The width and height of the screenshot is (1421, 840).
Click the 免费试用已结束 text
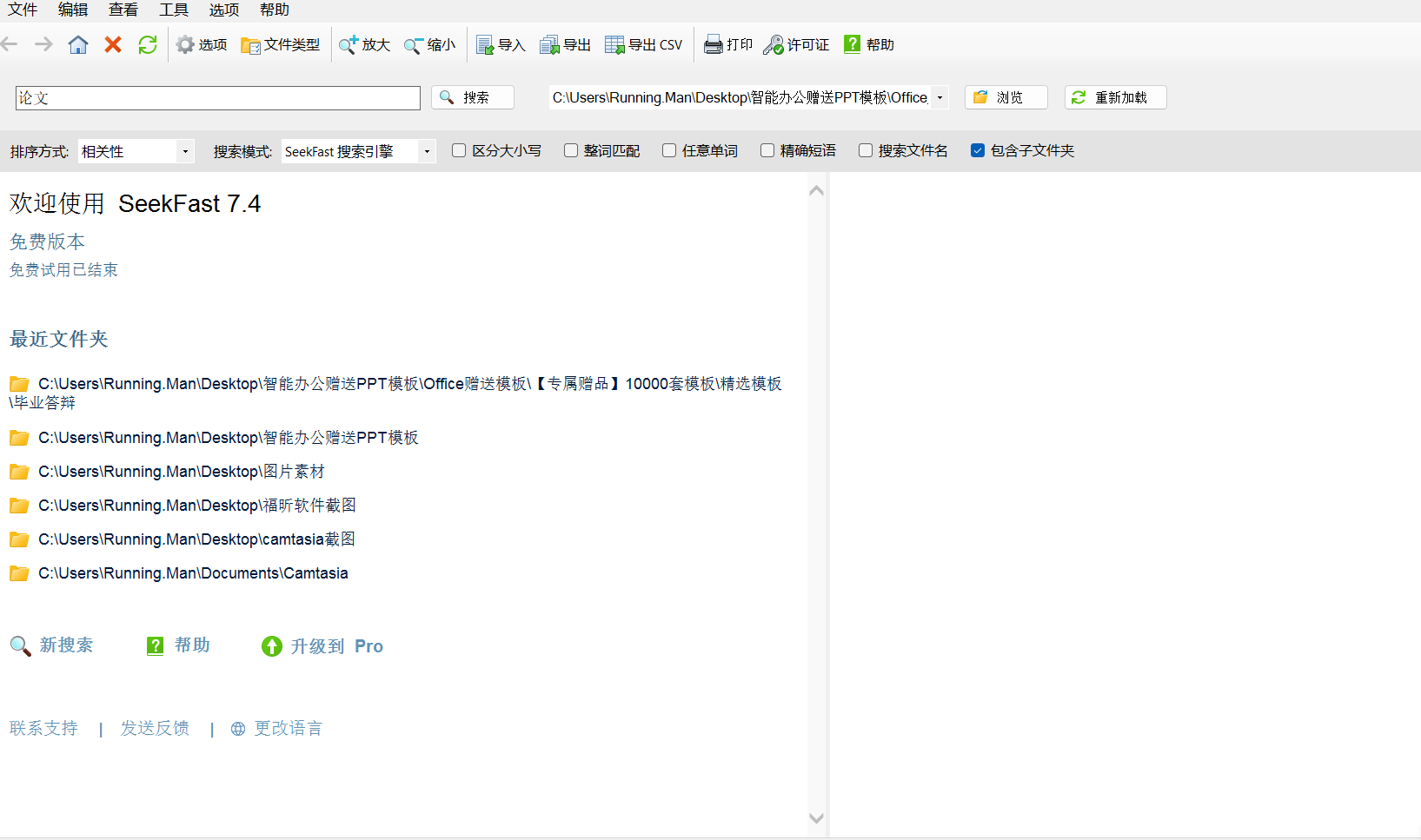[63, 270]
